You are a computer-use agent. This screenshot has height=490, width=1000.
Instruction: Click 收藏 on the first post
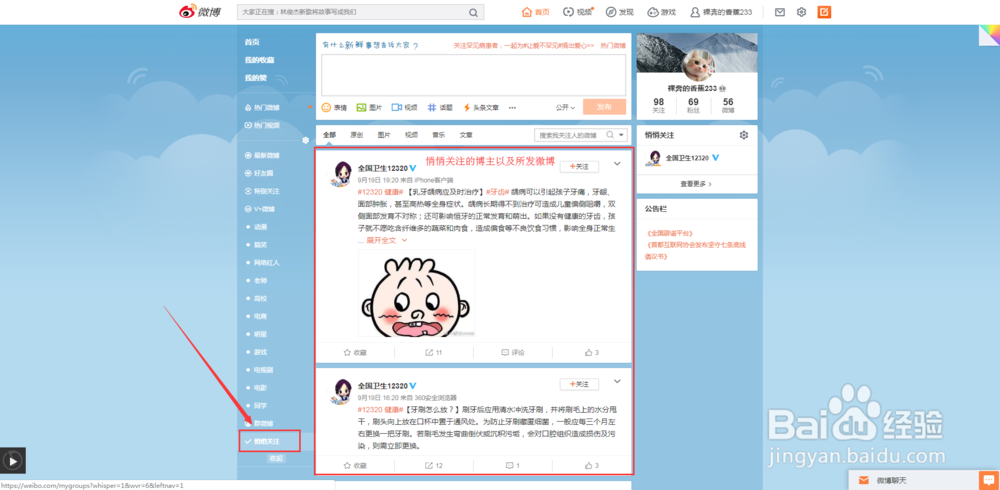pyautogui.click(x=355, y=352)
